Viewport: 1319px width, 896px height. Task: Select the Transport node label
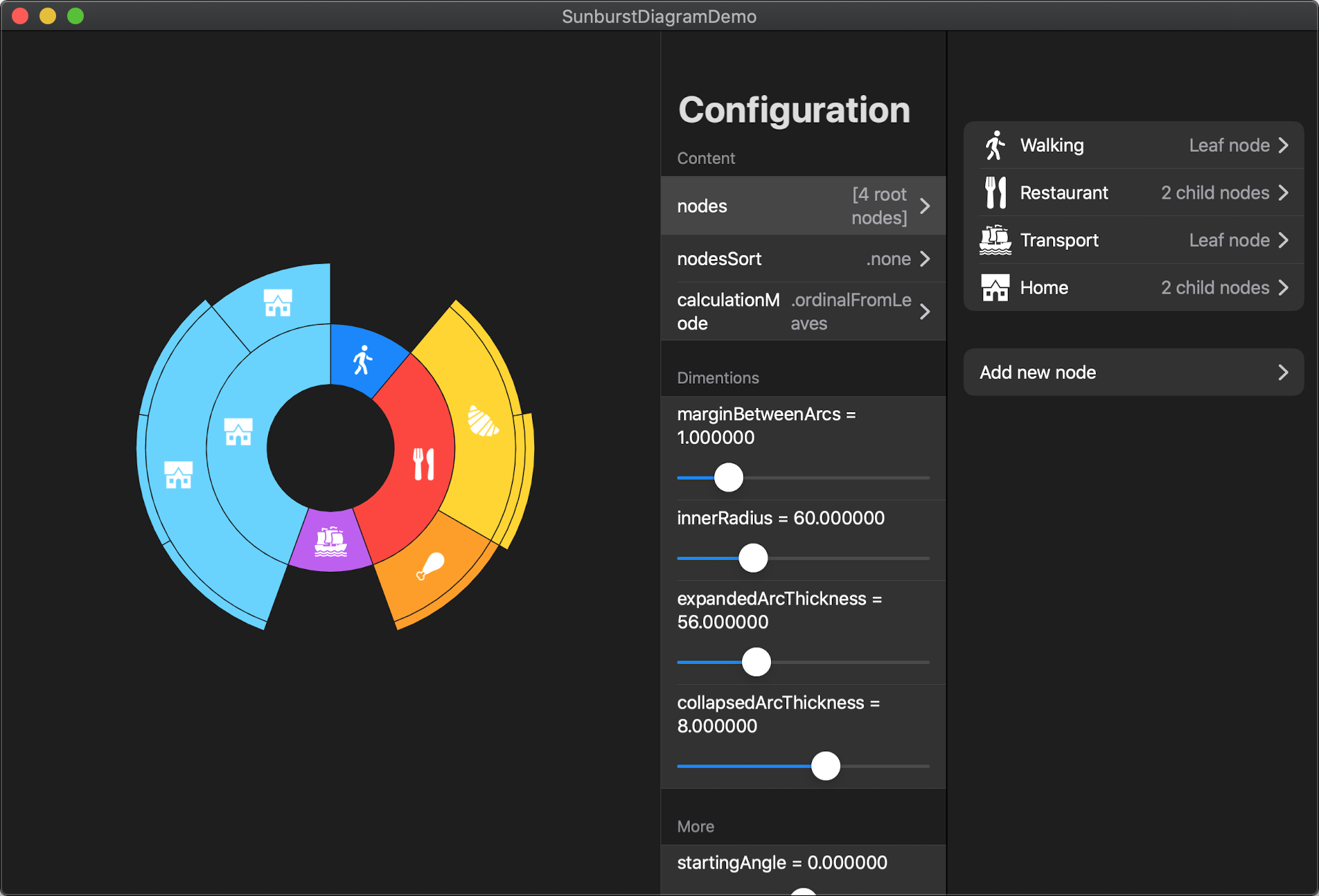pyautogui.click(x=1059, y=240)
